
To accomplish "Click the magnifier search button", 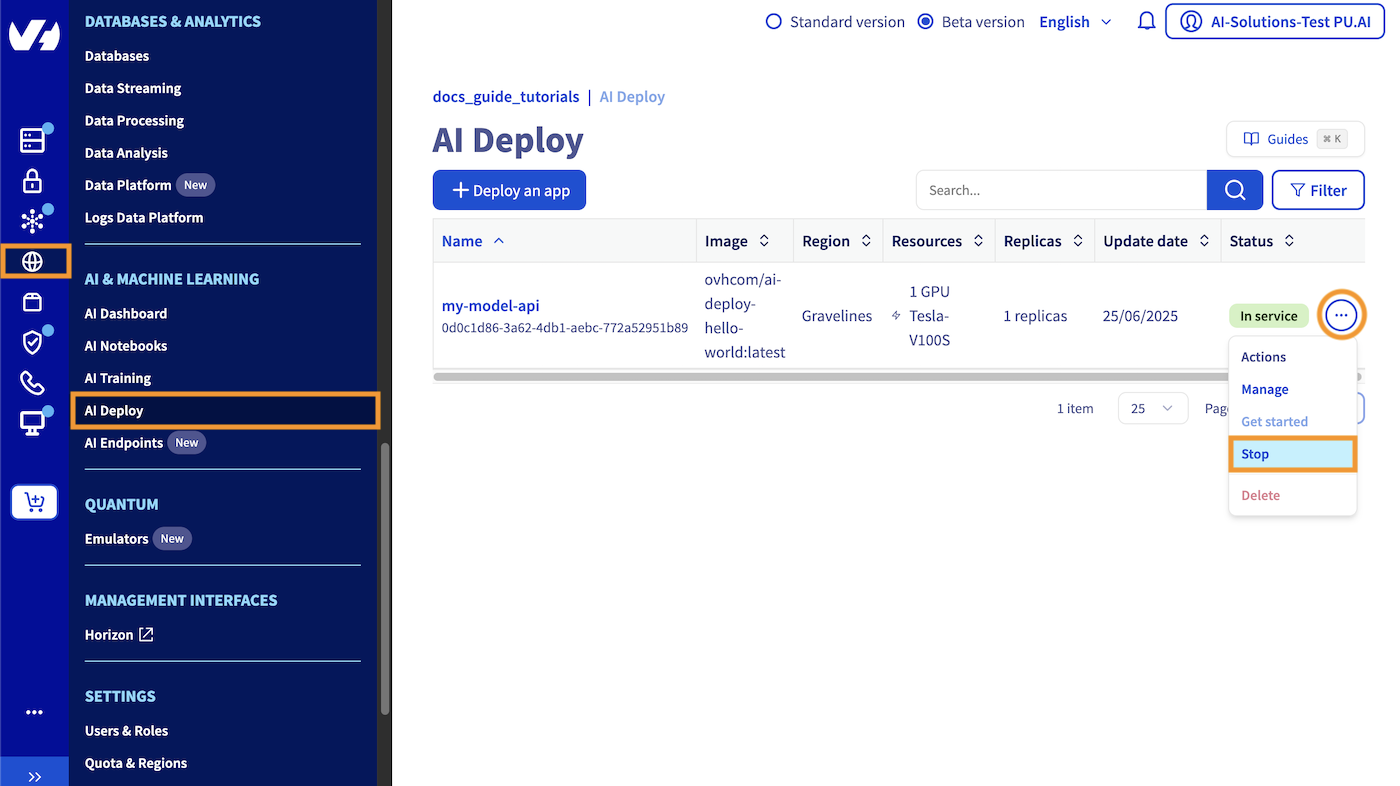I will pos(1234,190).
